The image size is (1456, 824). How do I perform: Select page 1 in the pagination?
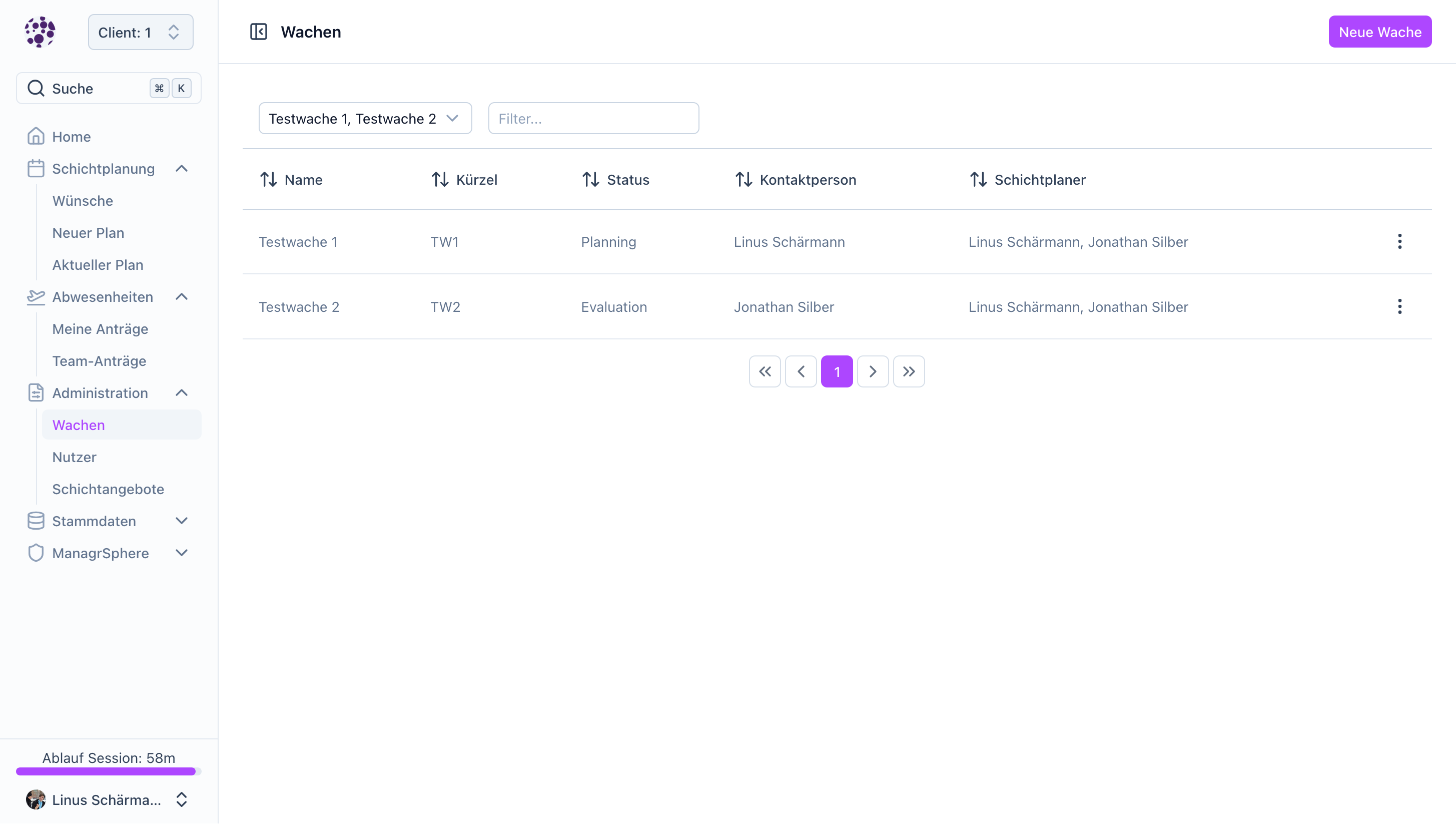coord(837,372)
